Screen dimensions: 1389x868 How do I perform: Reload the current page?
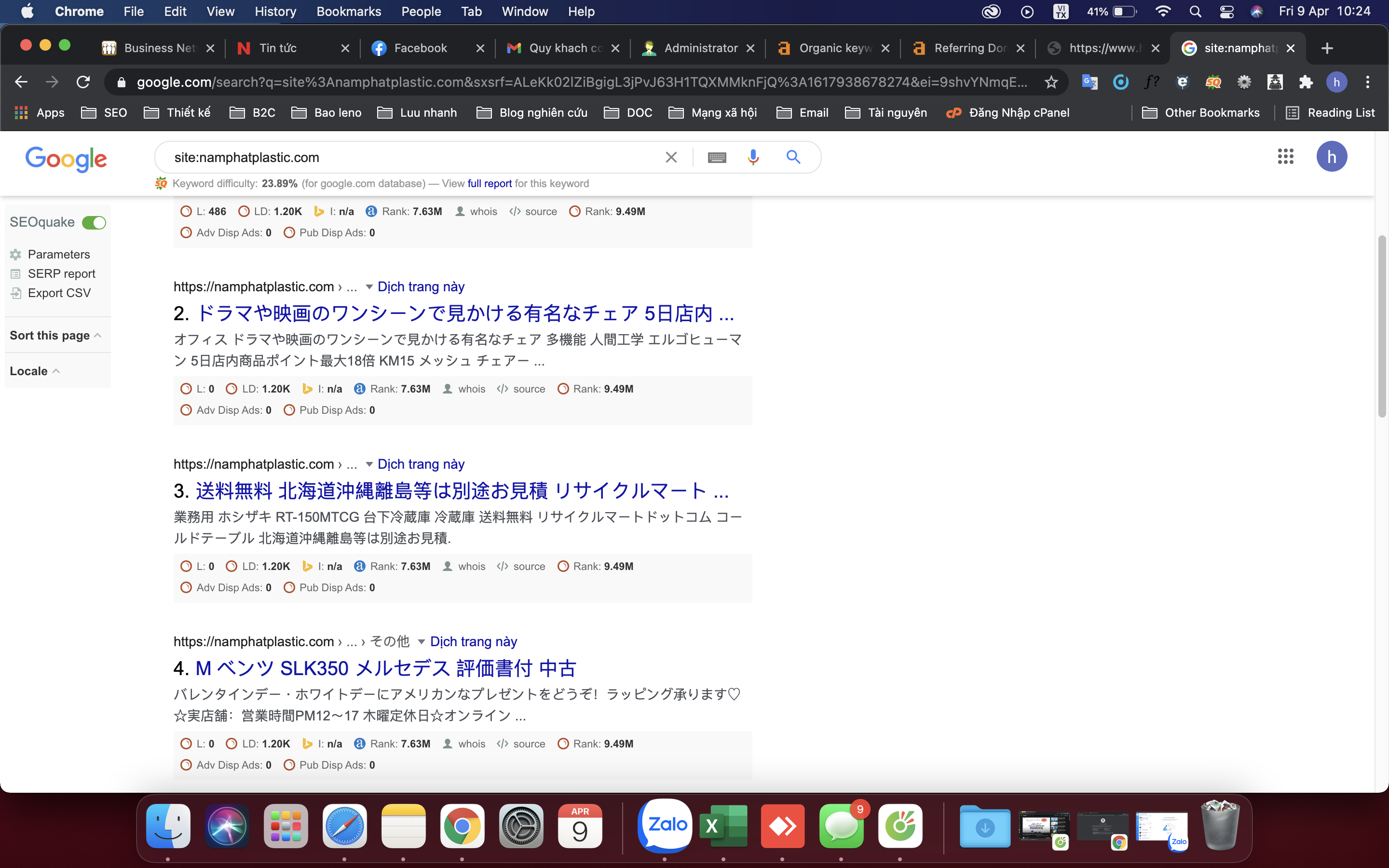[83, 82]
